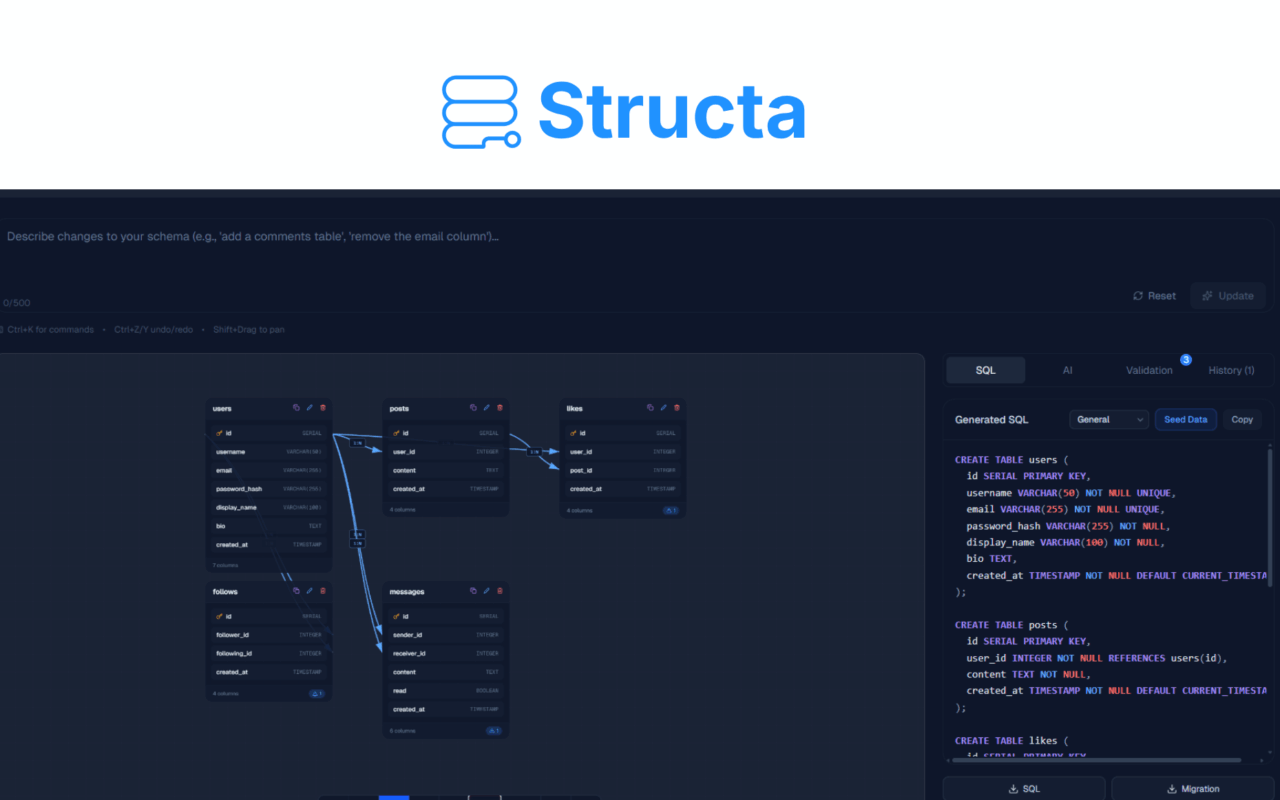Click the warning badge on the follows table

(x=317, y=693)
